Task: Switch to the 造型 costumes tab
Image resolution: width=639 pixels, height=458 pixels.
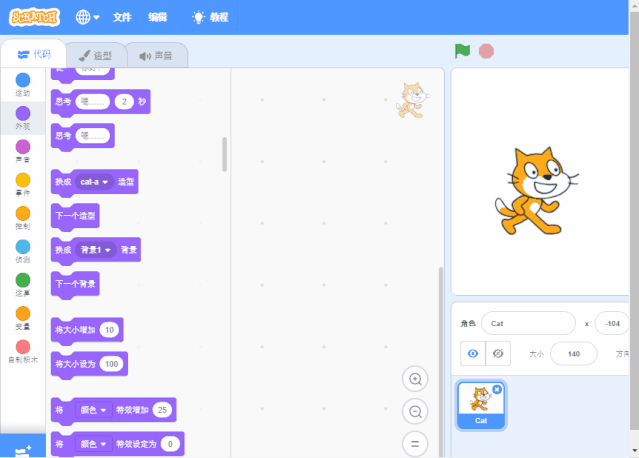Action: (95, 55)
